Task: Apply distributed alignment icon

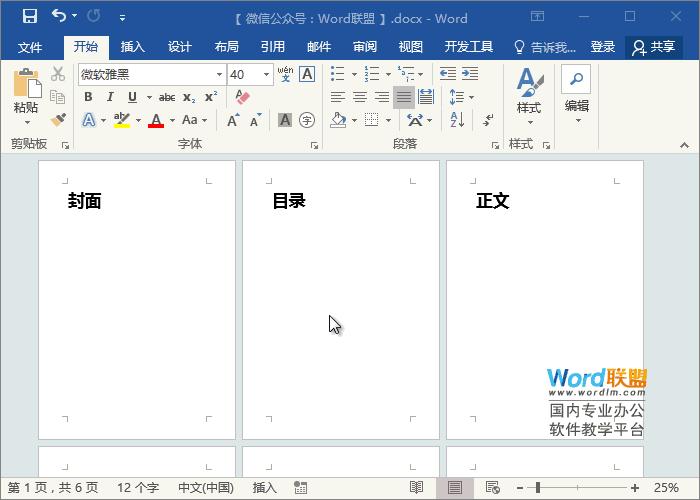Action: (426, 97)
